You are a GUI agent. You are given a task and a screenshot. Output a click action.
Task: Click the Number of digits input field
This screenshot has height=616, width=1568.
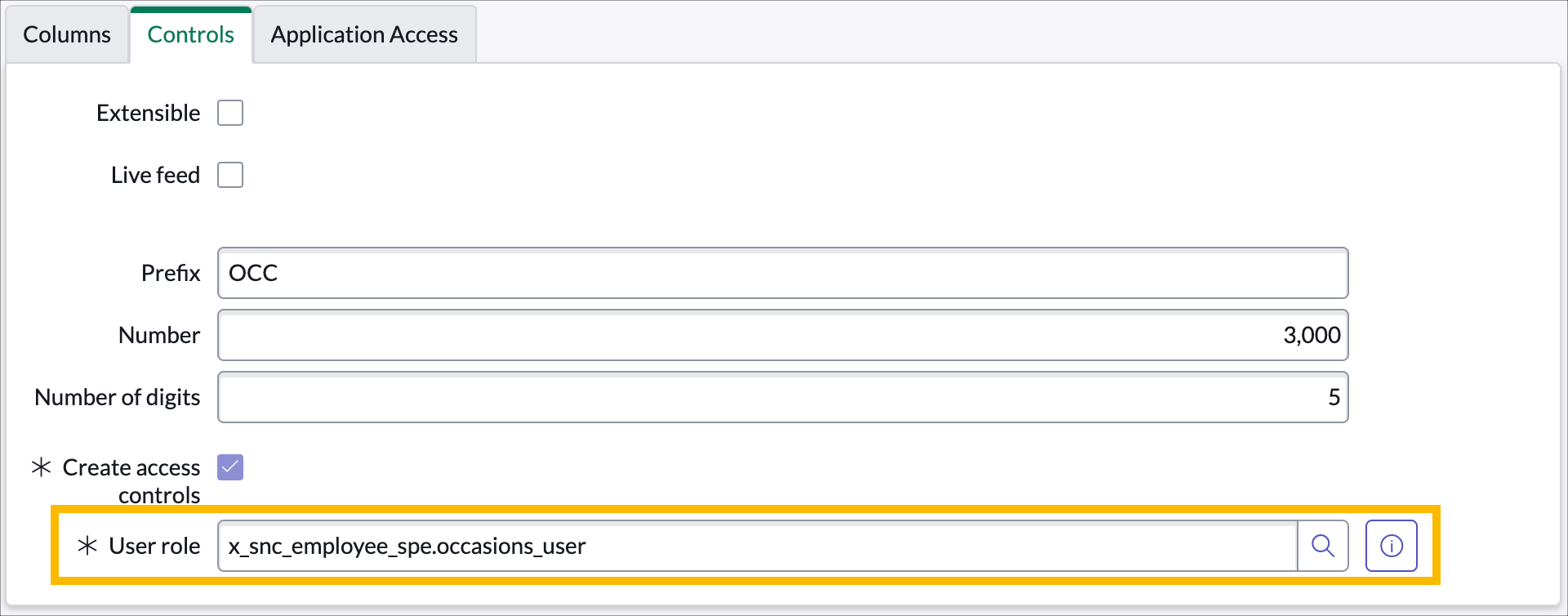pos(782,397)
